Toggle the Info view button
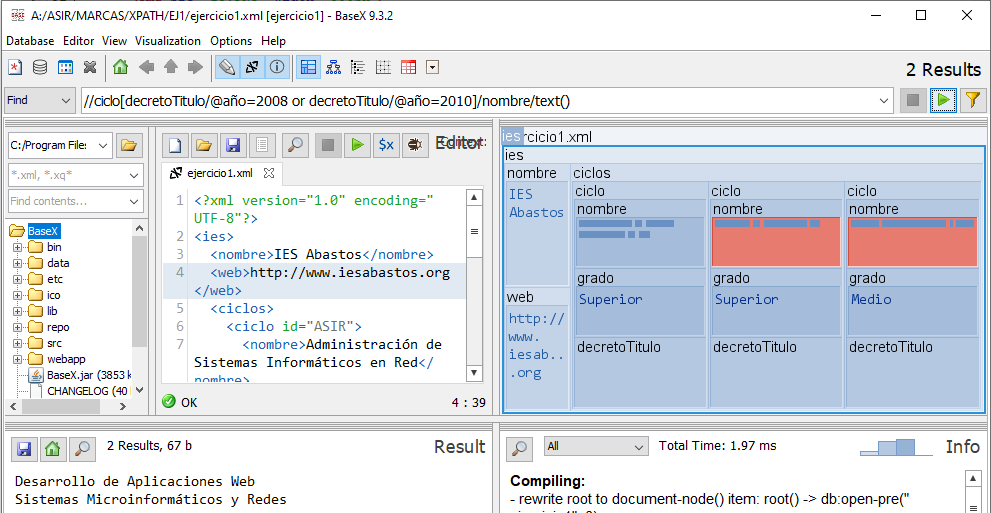This screenshot has width=991, height=513. tap(278, 68)
